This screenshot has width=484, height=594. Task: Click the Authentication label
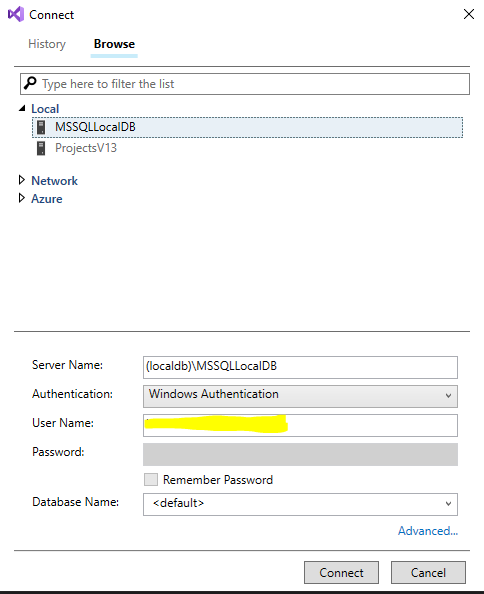[72, 394]
